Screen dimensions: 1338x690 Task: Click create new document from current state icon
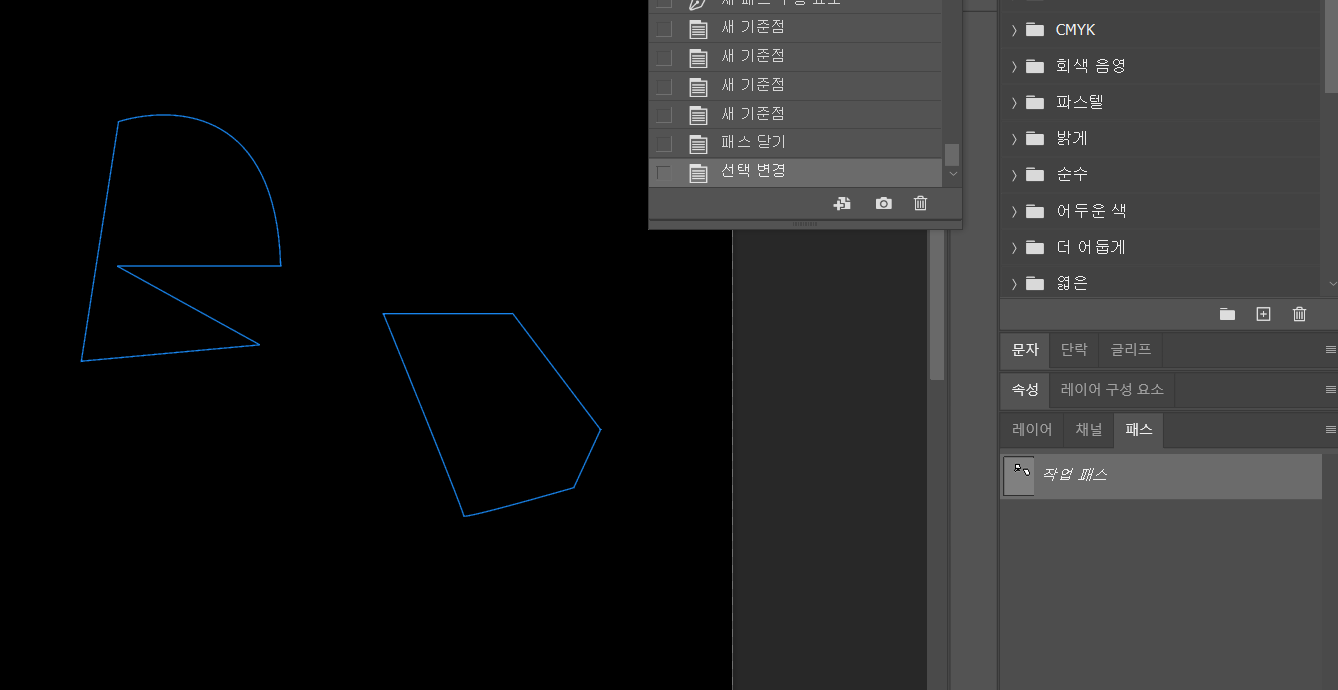842,203
